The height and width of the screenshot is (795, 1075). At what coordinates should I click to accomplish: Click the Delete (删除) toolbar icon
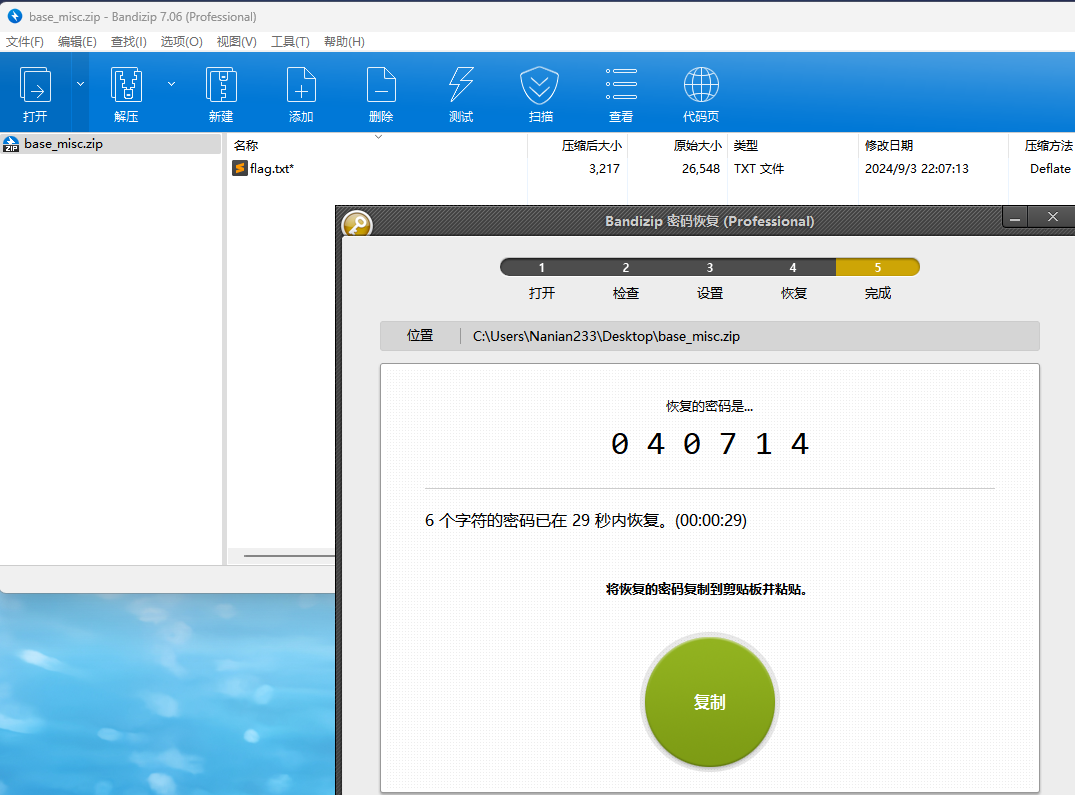coord(381,94)
